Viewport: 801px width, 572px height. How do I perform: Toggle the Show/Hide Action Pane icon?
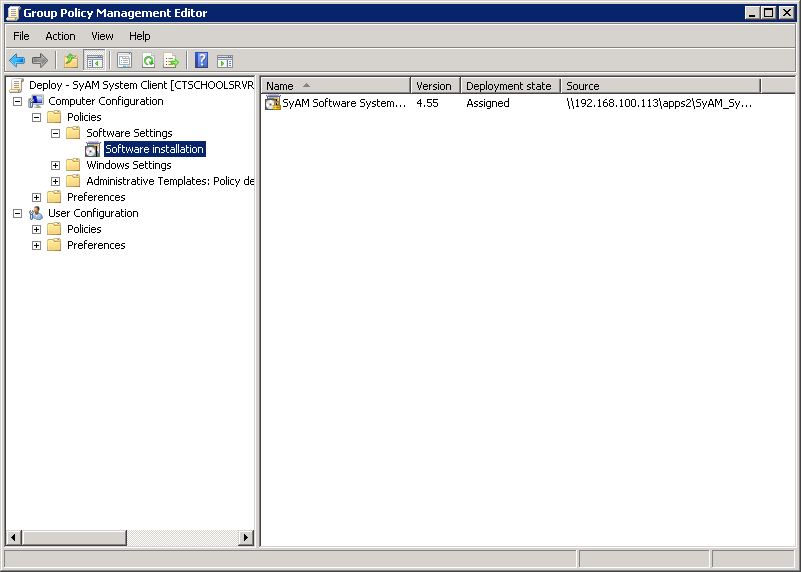tap(225, 61)
